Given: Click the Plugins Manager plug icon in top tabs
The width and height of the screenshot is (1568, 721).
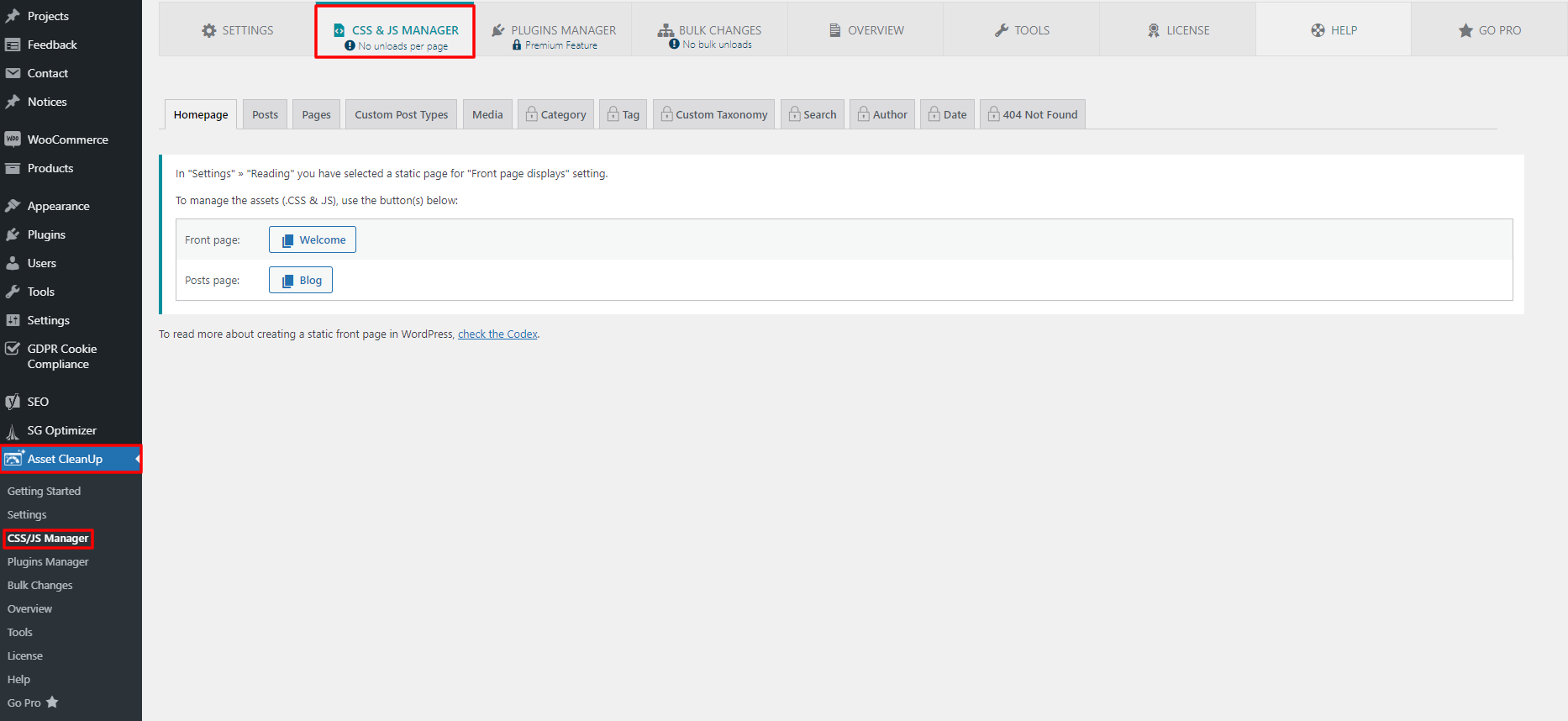Looking at the screenshot, I should click(498, 30).
